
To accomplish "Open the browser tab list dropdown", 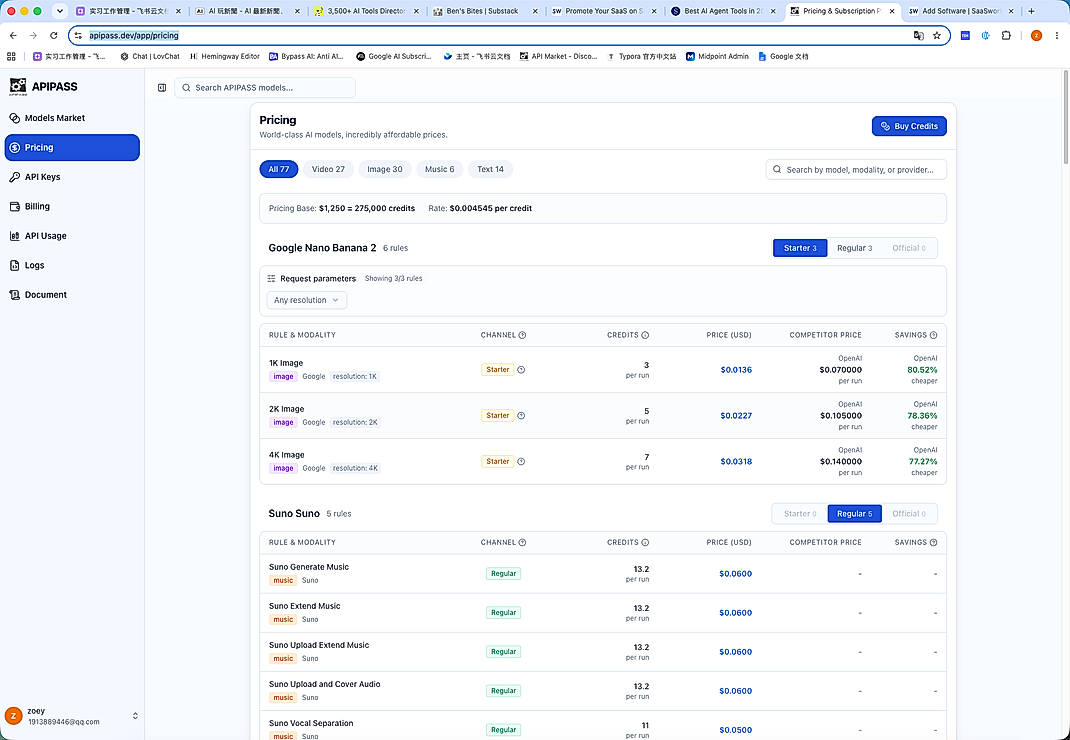I will (x=59, y=11).
